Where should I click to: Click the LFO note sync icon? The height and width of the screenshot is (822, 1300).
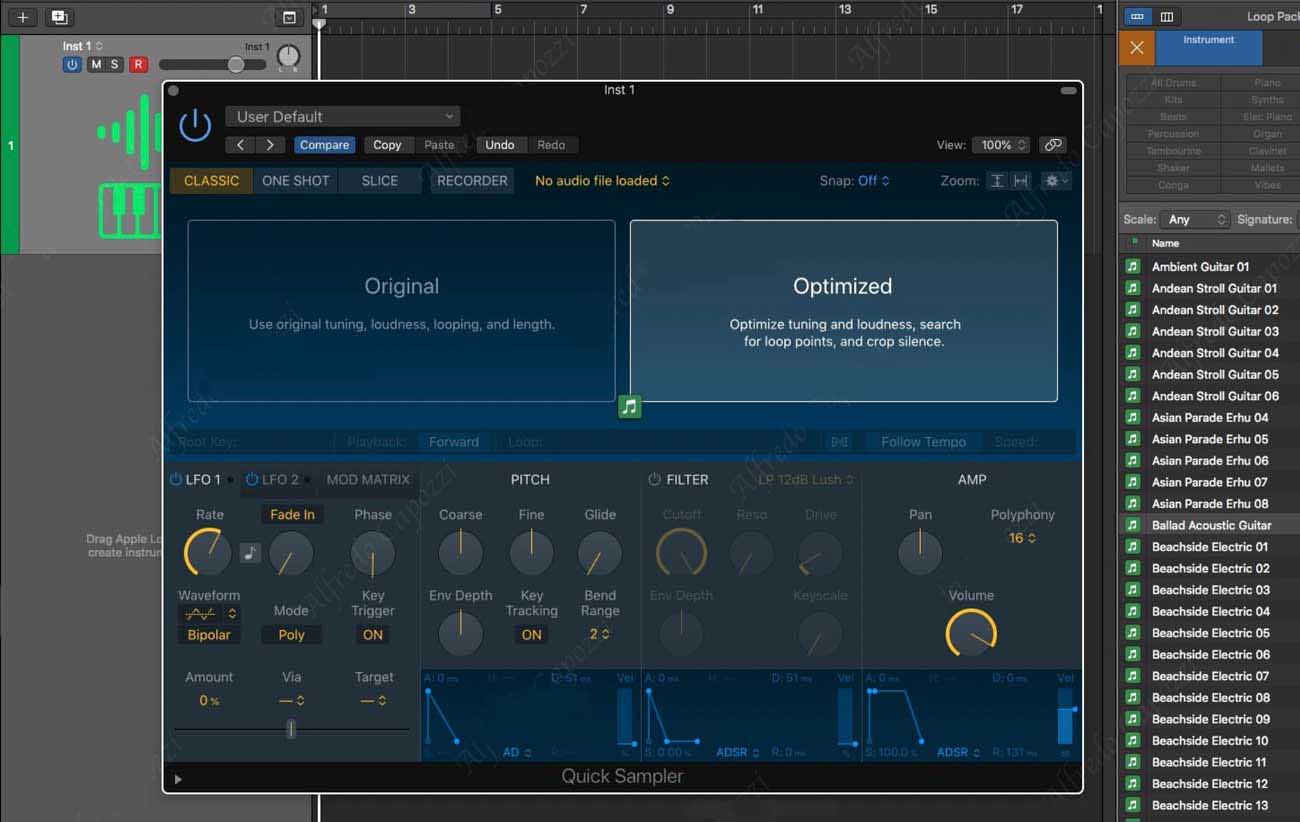click(250, 553)
